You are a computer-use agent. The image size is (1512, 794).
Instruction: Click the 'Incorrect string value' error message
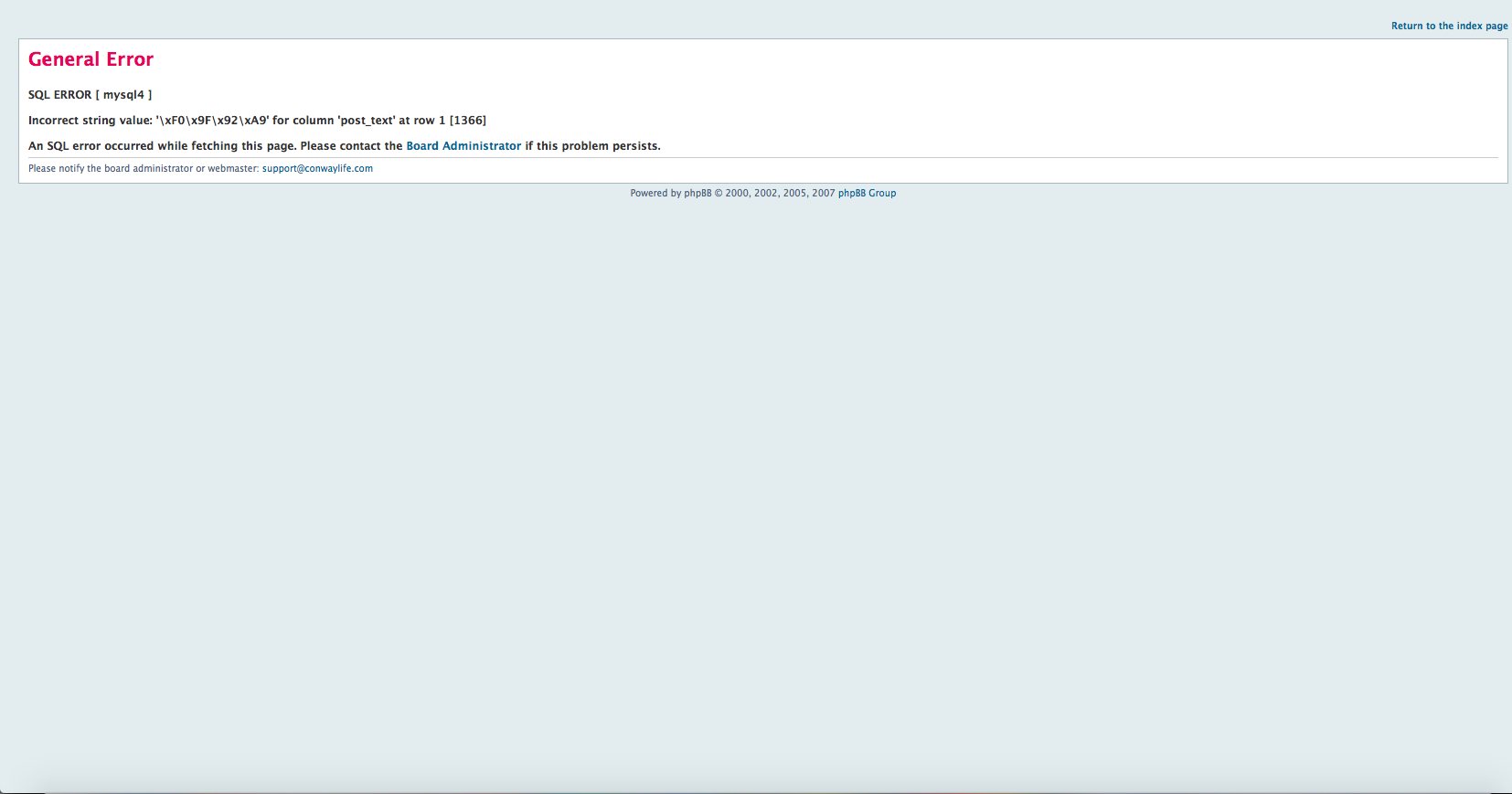coord(257,121)
